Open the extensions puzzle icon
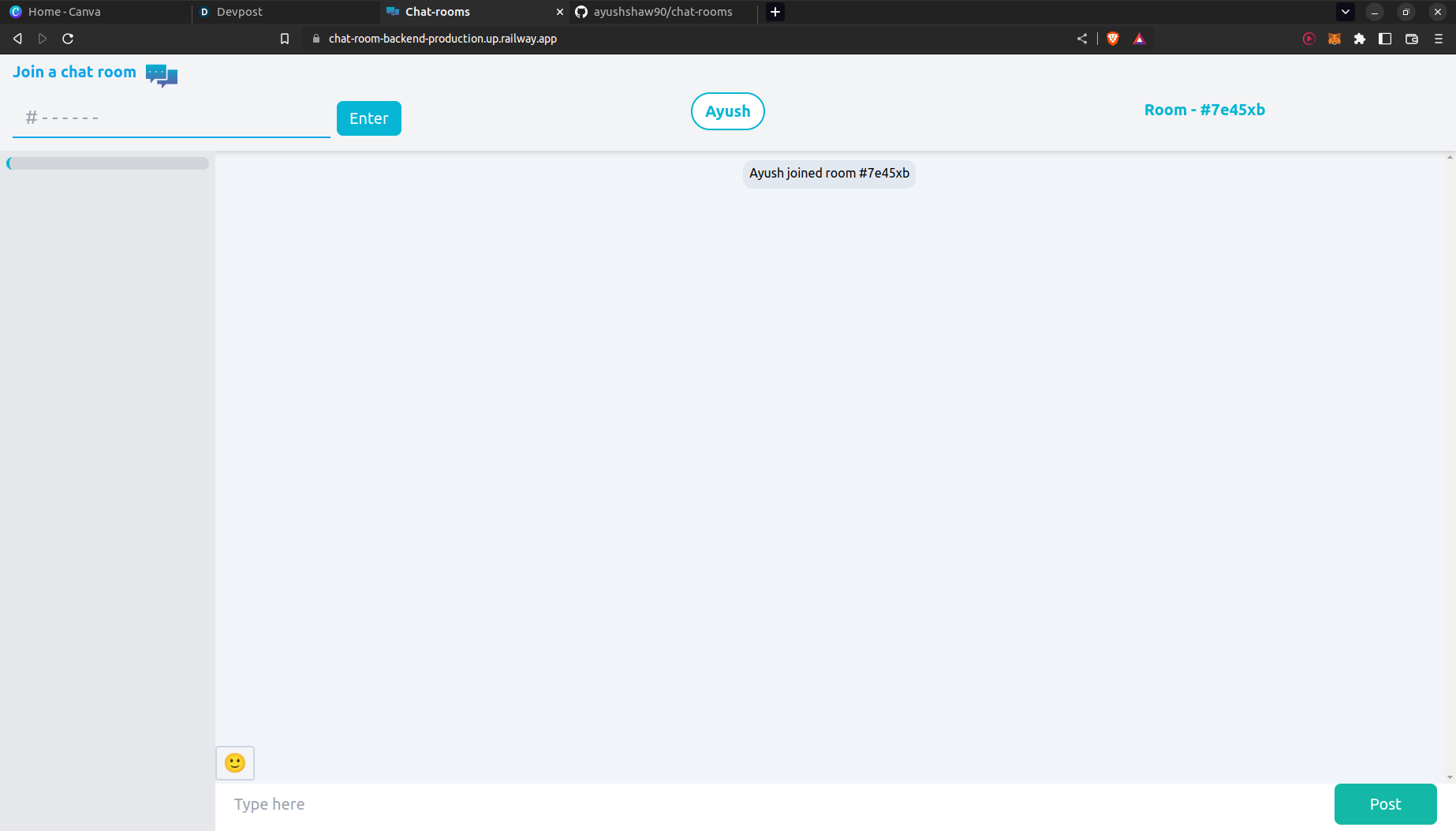Screen dimensions: 1456x831 [x=1360, y=39]
